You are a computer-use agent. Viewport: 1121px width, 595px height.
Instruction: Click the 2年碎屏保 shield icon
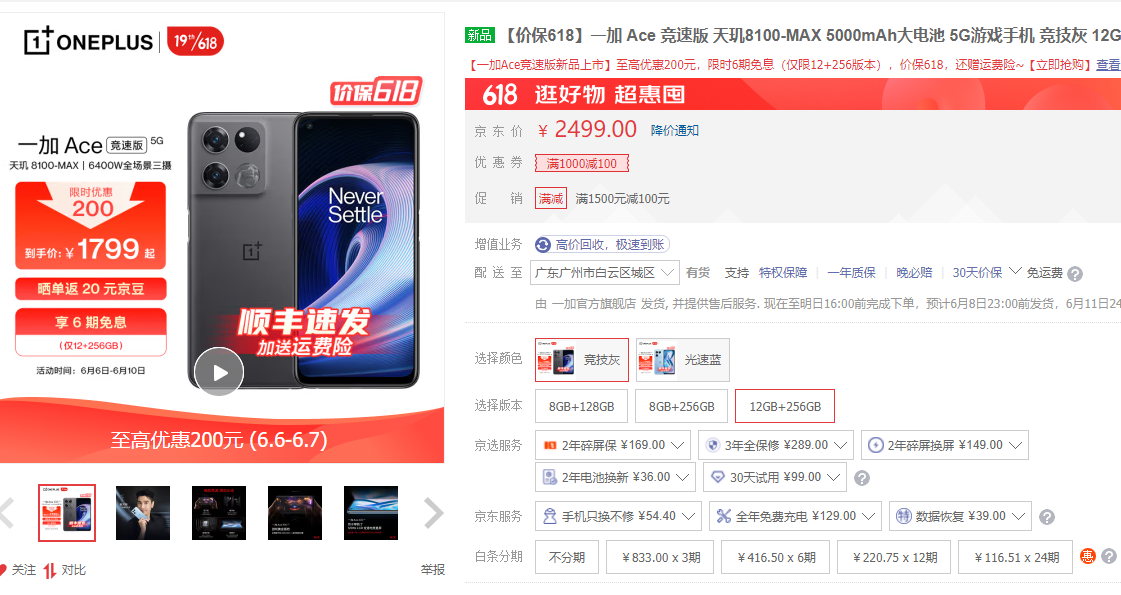tap(550, 445)
